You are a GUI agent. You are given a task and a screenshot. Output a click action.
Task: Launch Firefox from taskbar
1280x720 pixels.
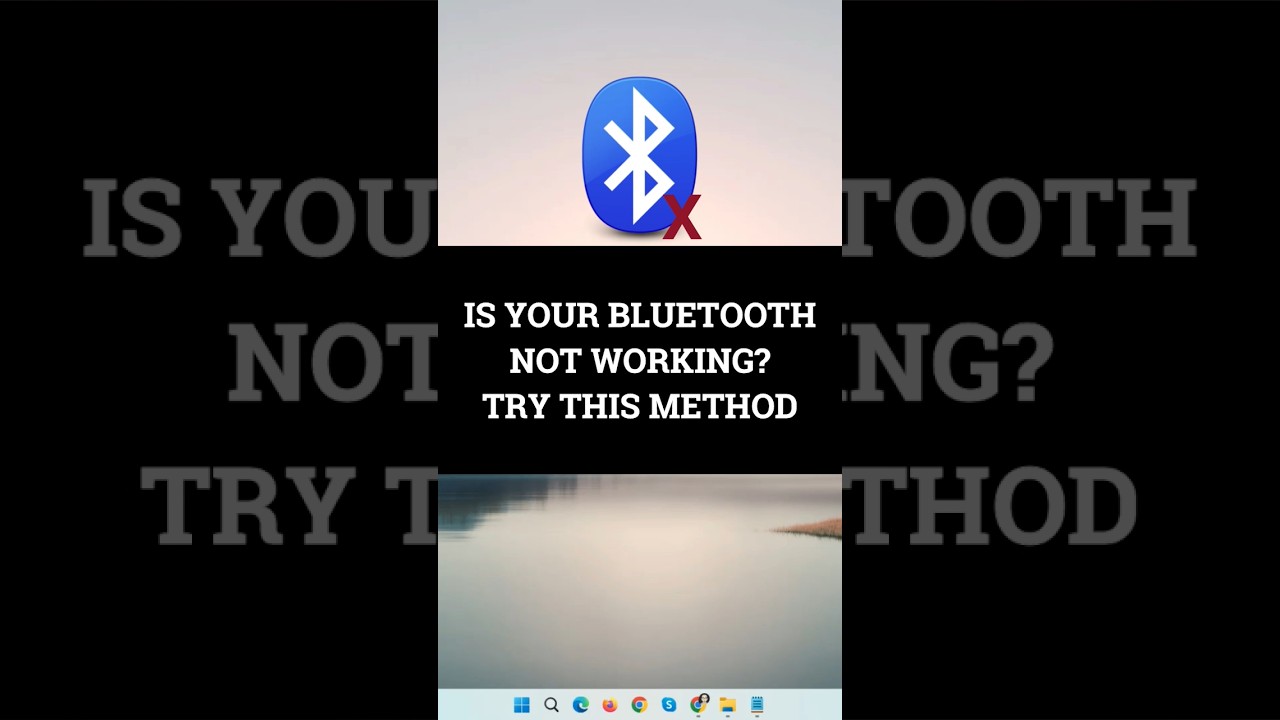610,705
